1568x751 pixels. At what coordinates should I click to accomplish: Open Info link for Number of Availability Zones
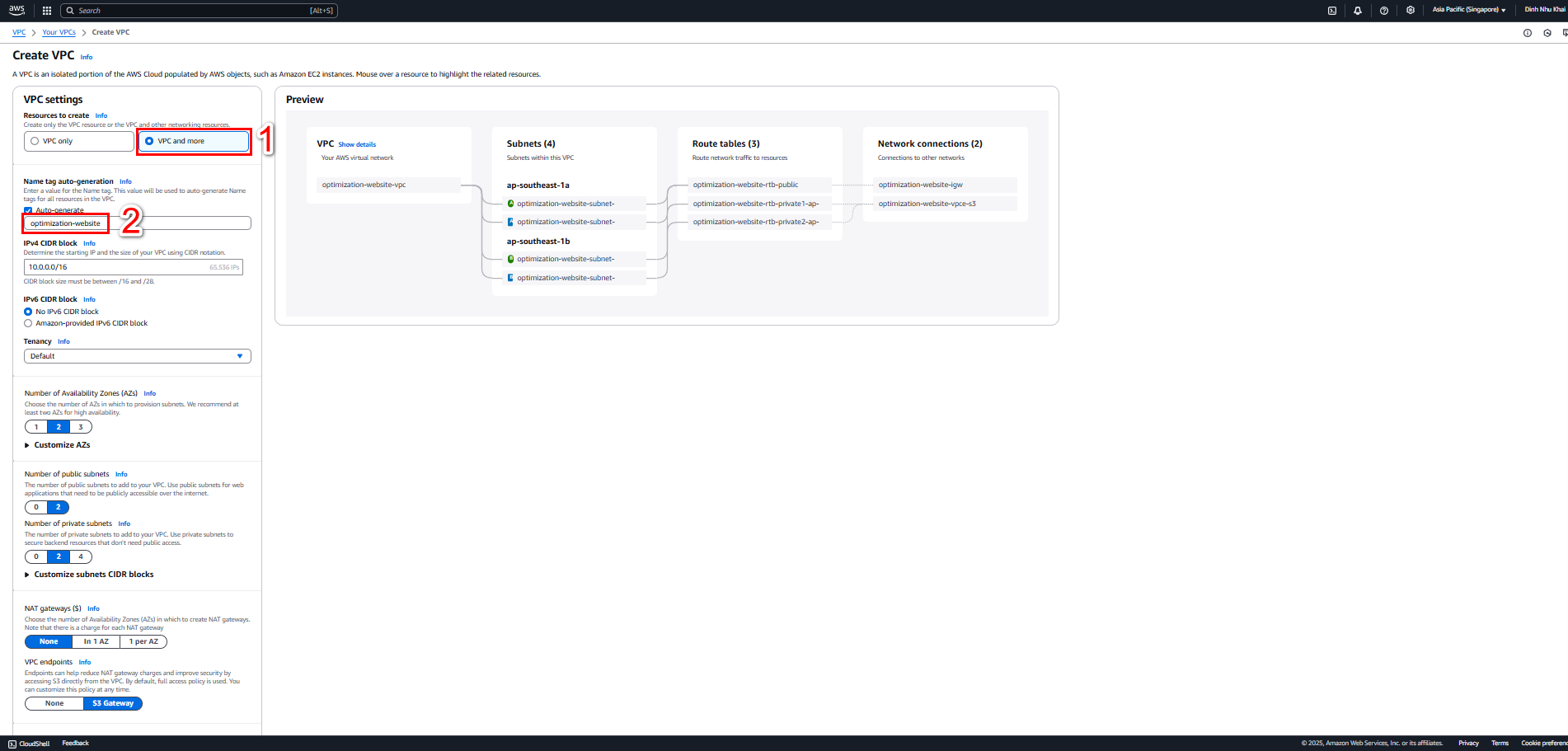pos(150,393)
